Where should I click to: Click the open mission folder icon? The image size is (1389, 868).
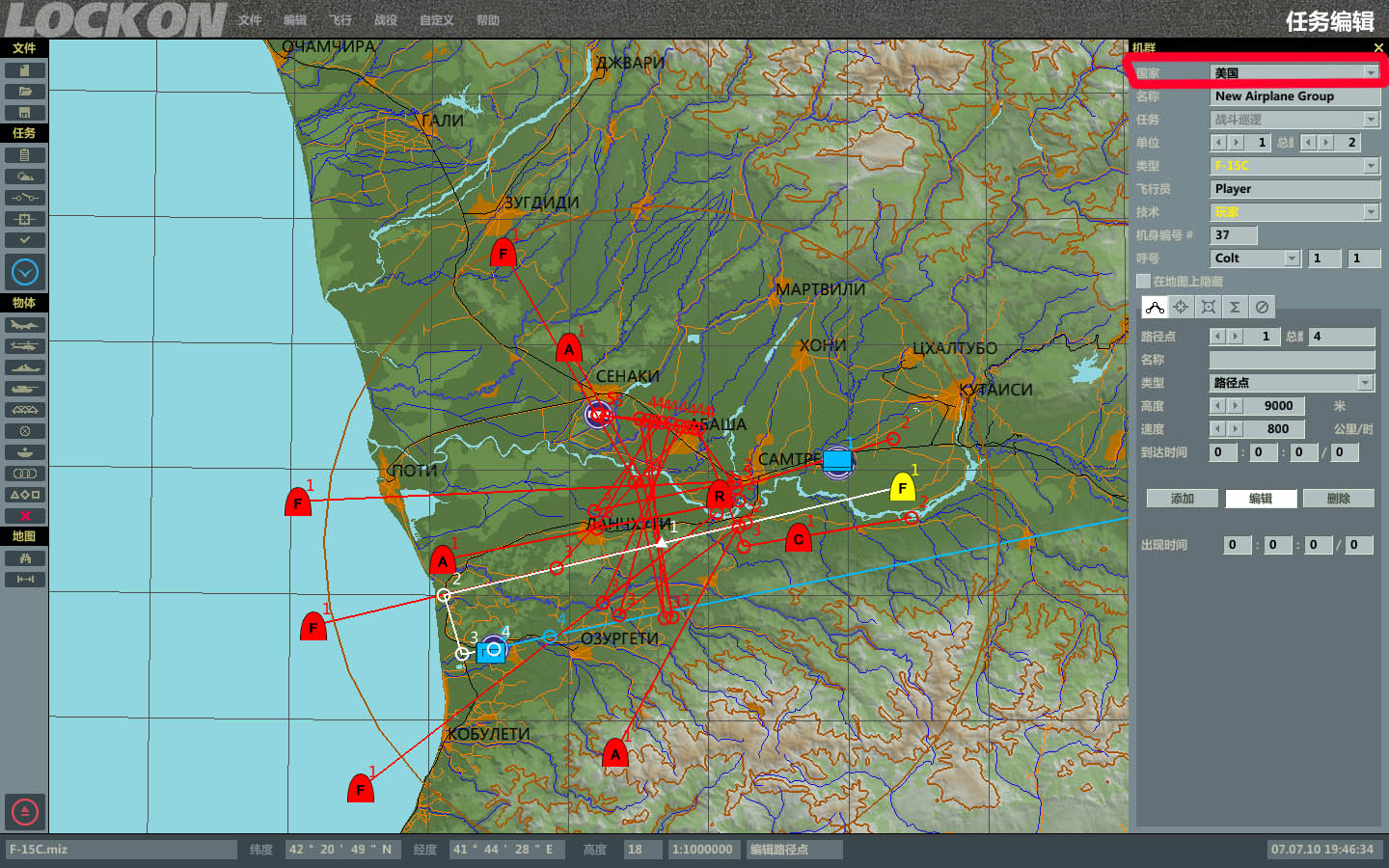(25, 92)
